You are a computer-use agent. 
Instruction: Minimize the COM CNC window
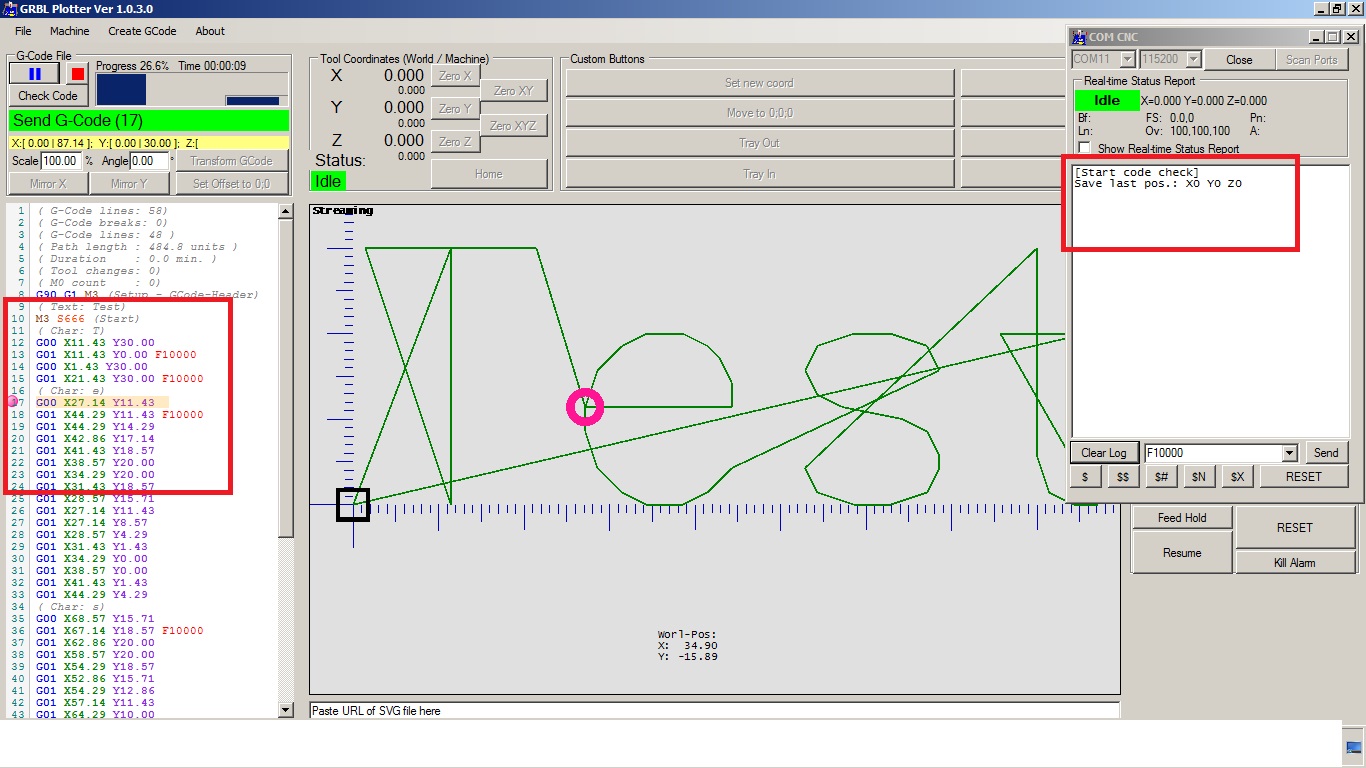1317,37
